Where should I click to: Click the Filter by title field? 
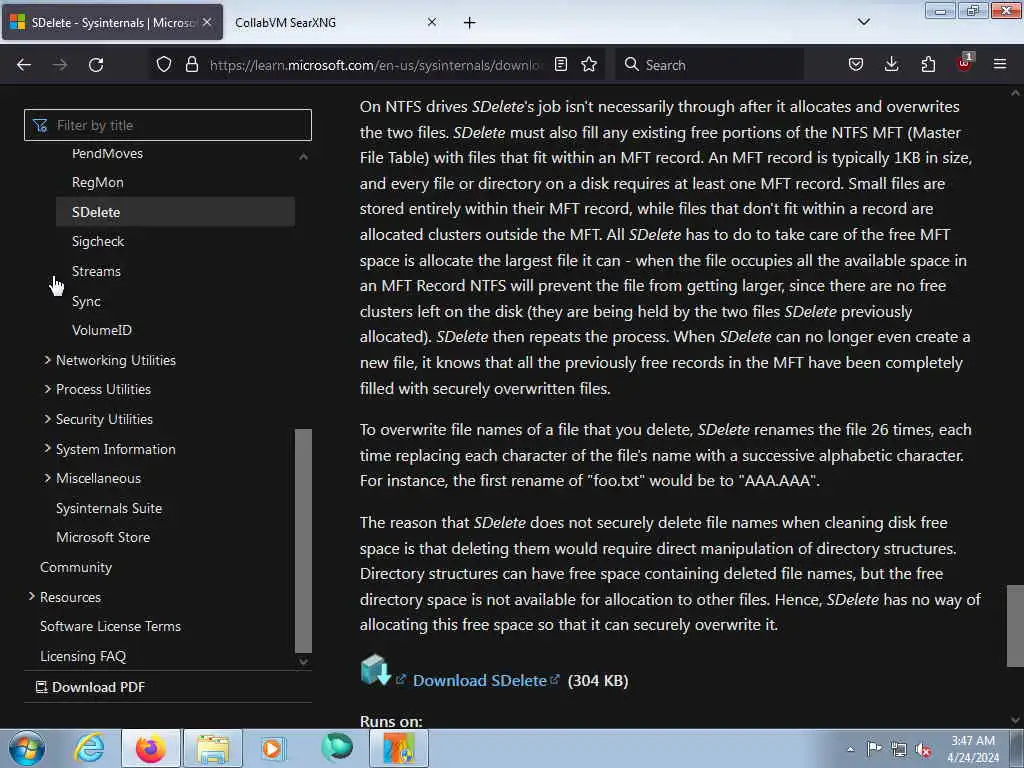pyautogui.click(x=168, y=125)
